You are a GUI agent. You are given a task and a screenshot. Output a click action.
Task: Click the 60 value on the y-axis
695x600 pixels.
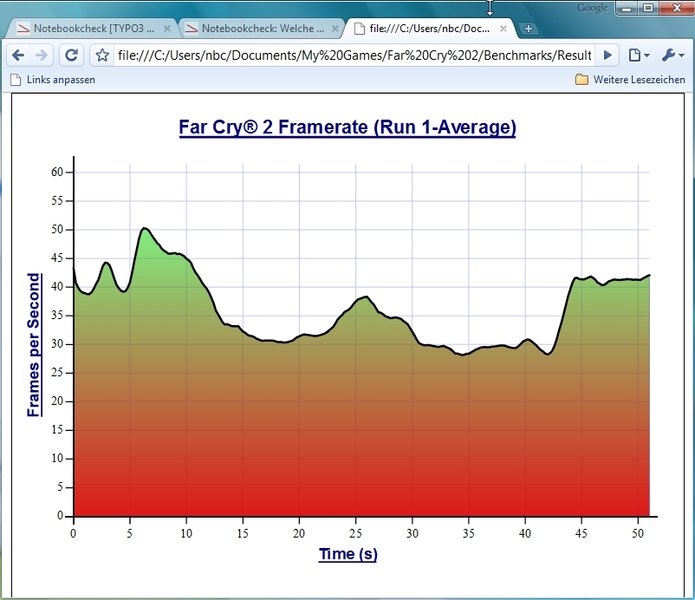(57, 172)
